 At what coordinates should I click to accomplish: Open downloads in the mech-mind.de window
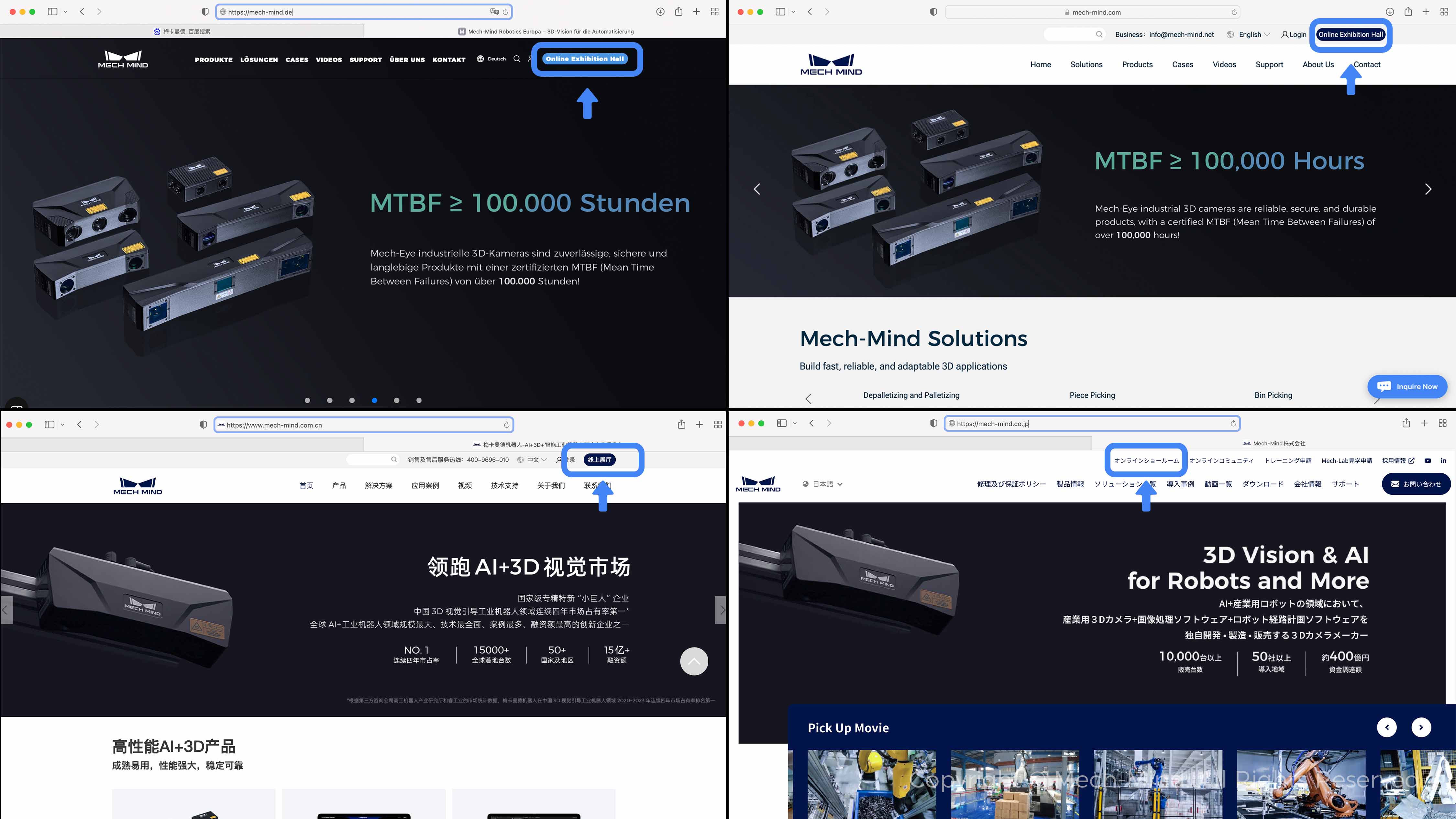660,12
